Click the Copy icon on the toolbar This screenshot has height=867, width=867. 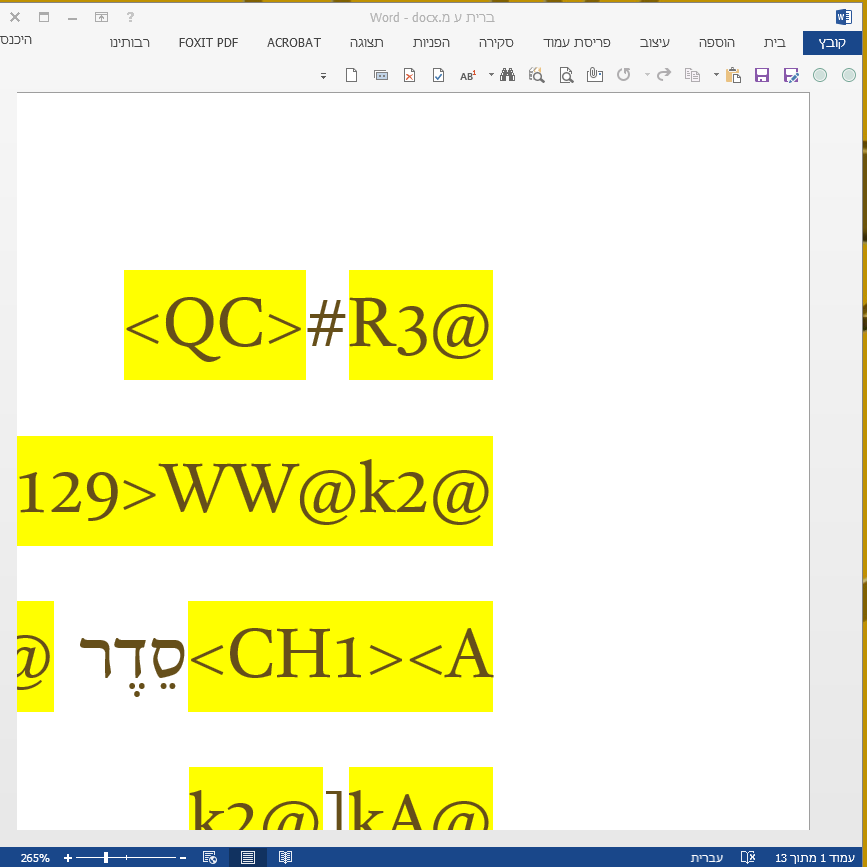pyautogui.click(x=692, y=74)
